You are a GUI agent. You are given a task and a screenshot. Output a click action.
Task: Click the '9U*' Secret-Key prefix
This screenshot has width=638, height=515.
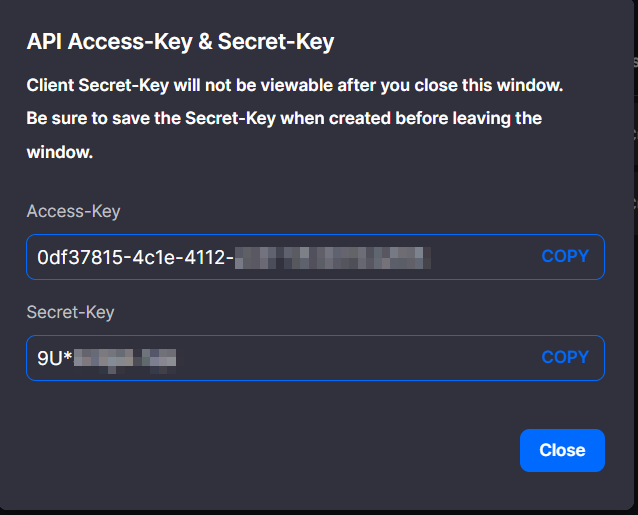54,358
